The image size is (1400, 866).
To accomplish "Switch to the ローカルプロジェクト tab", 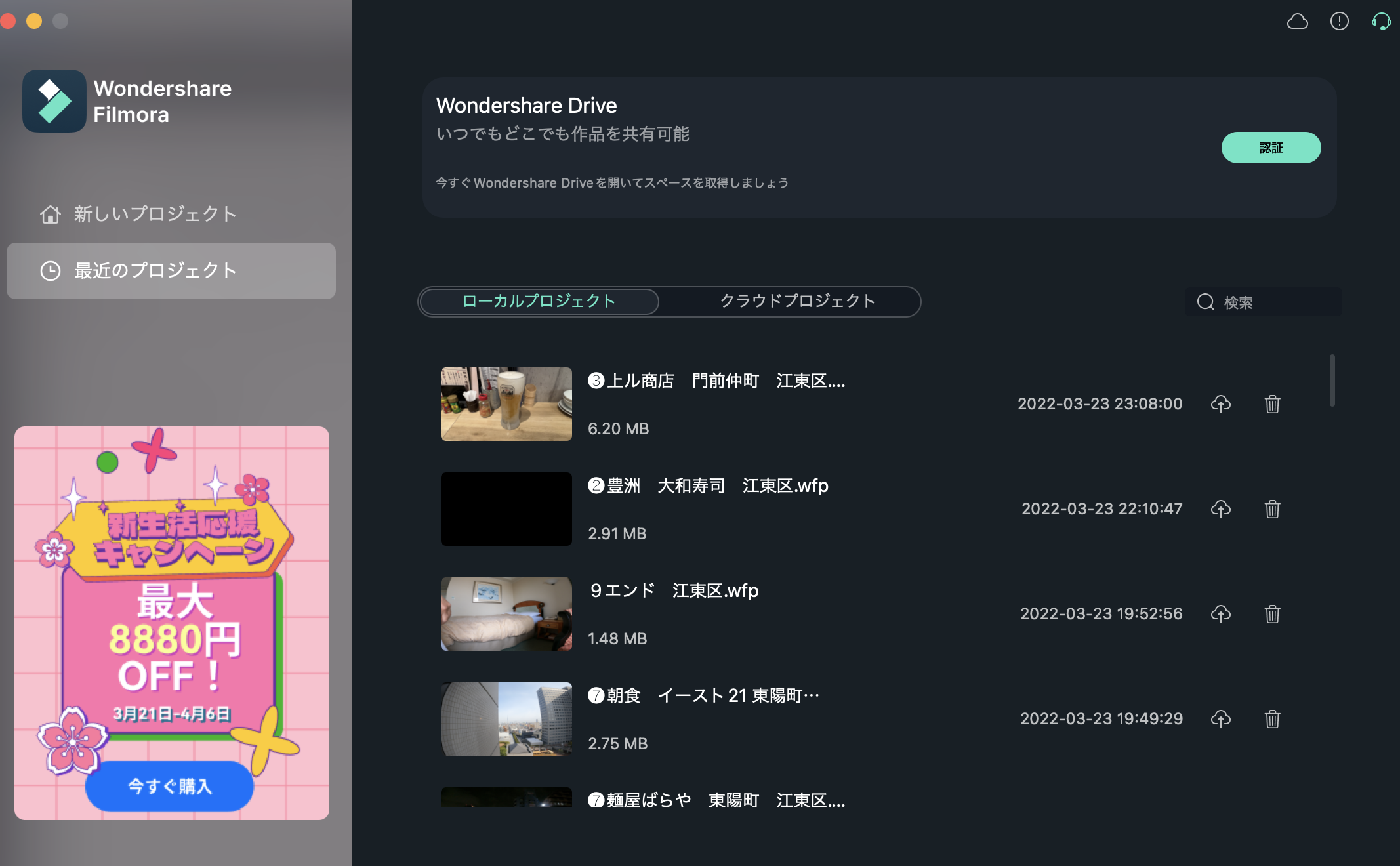I will click(x=539, y=301).
